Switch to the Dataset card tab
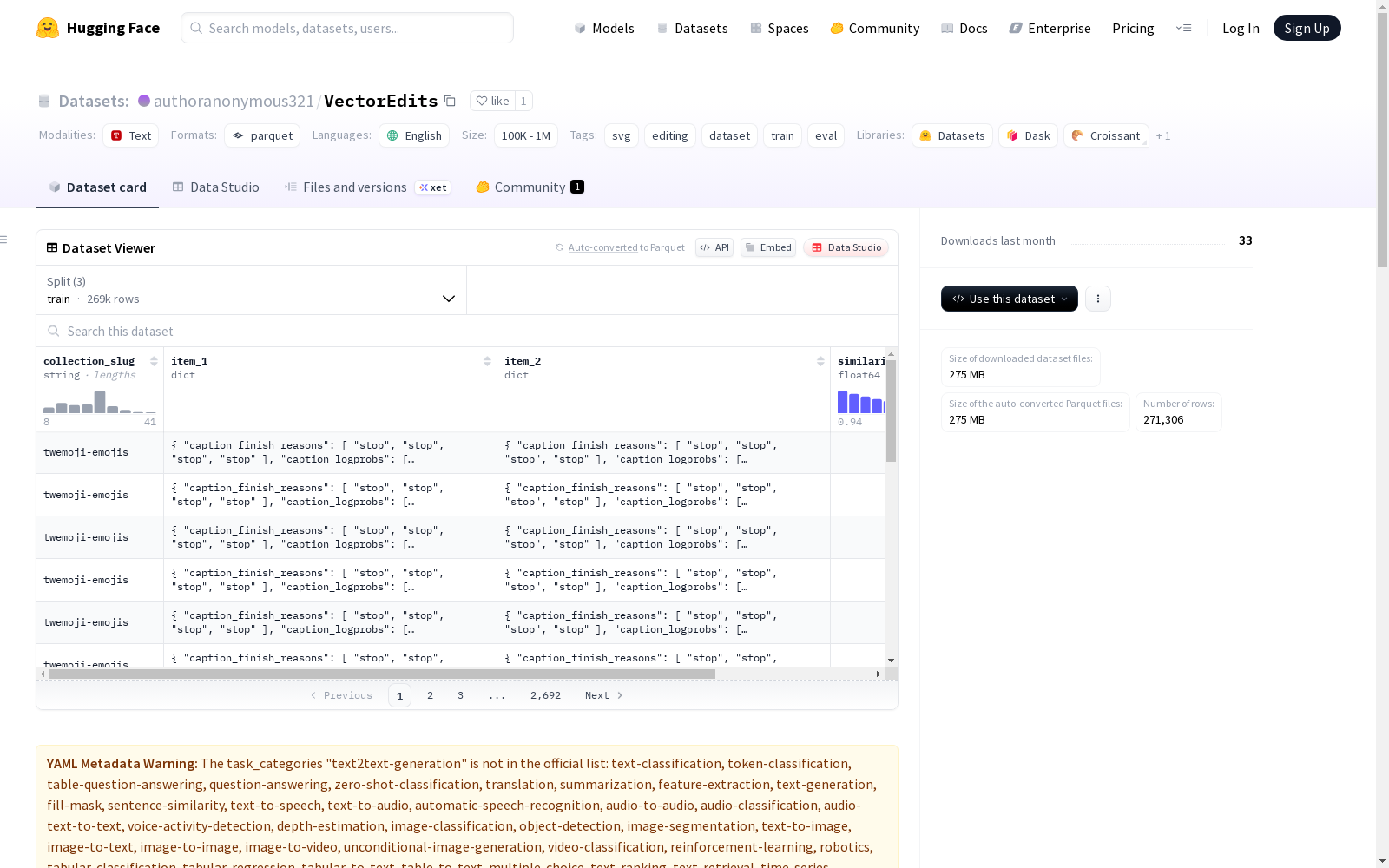The height and width of the screenshot is (868, 1389). pos(97,187)
